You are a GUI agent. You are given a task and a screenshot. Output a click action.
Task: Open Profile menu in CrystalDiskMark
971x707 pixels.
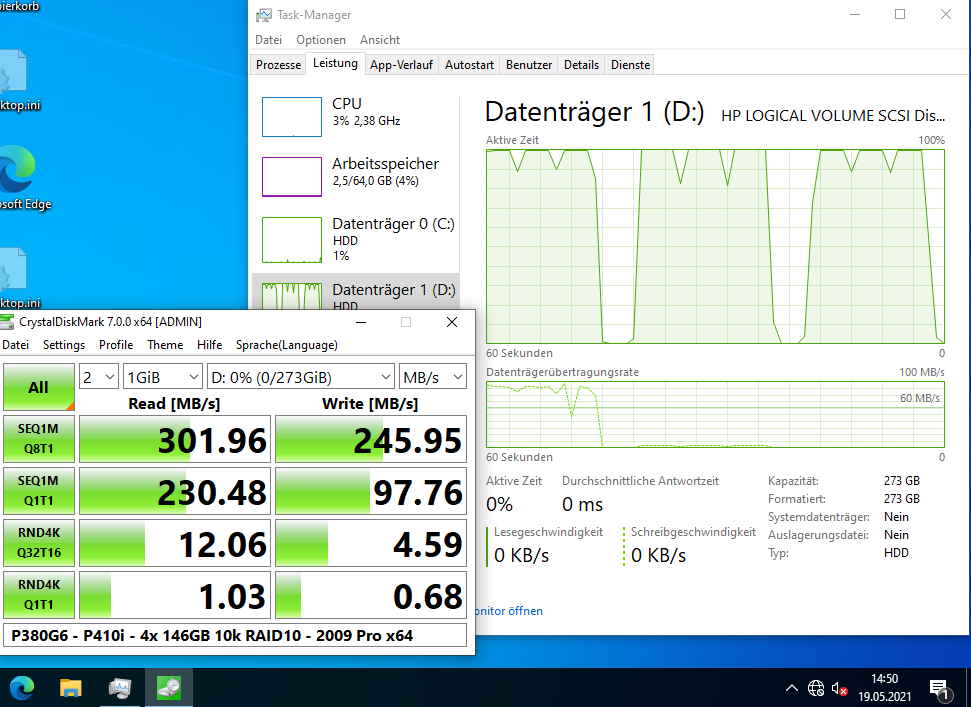click(116, 345)
